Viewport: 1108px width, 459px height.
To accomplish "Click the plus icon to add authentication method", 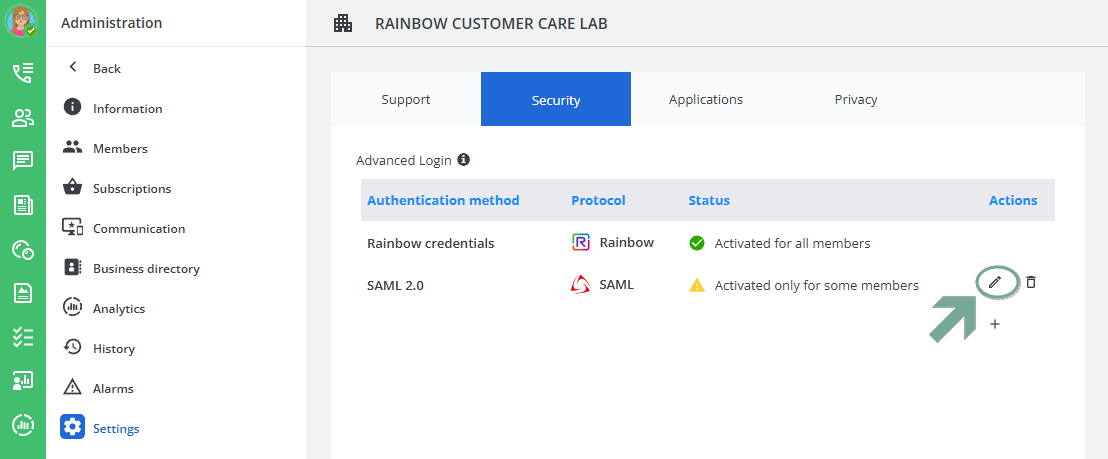I will click(995, 324).
